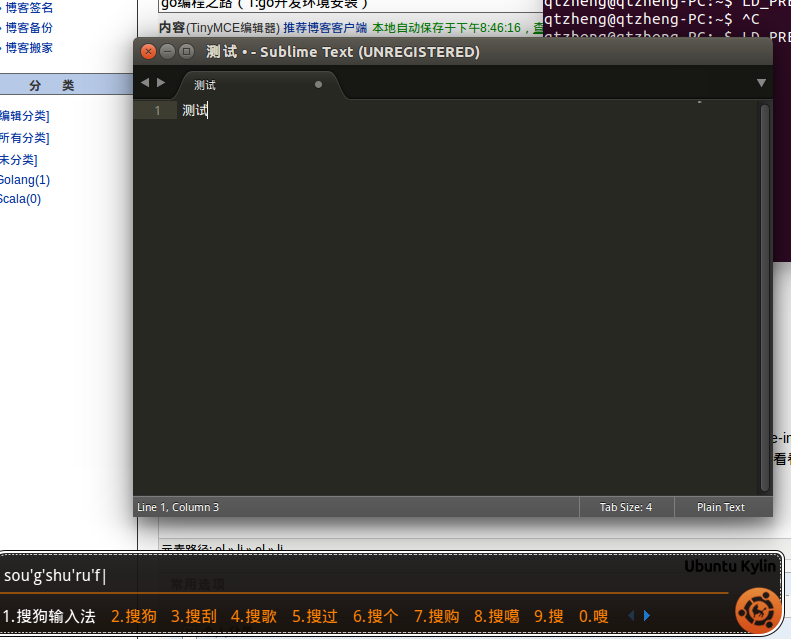Maximize the Sublime Text window
The width and height of the screenshot is (791, 639).
(x=187, y=52)
